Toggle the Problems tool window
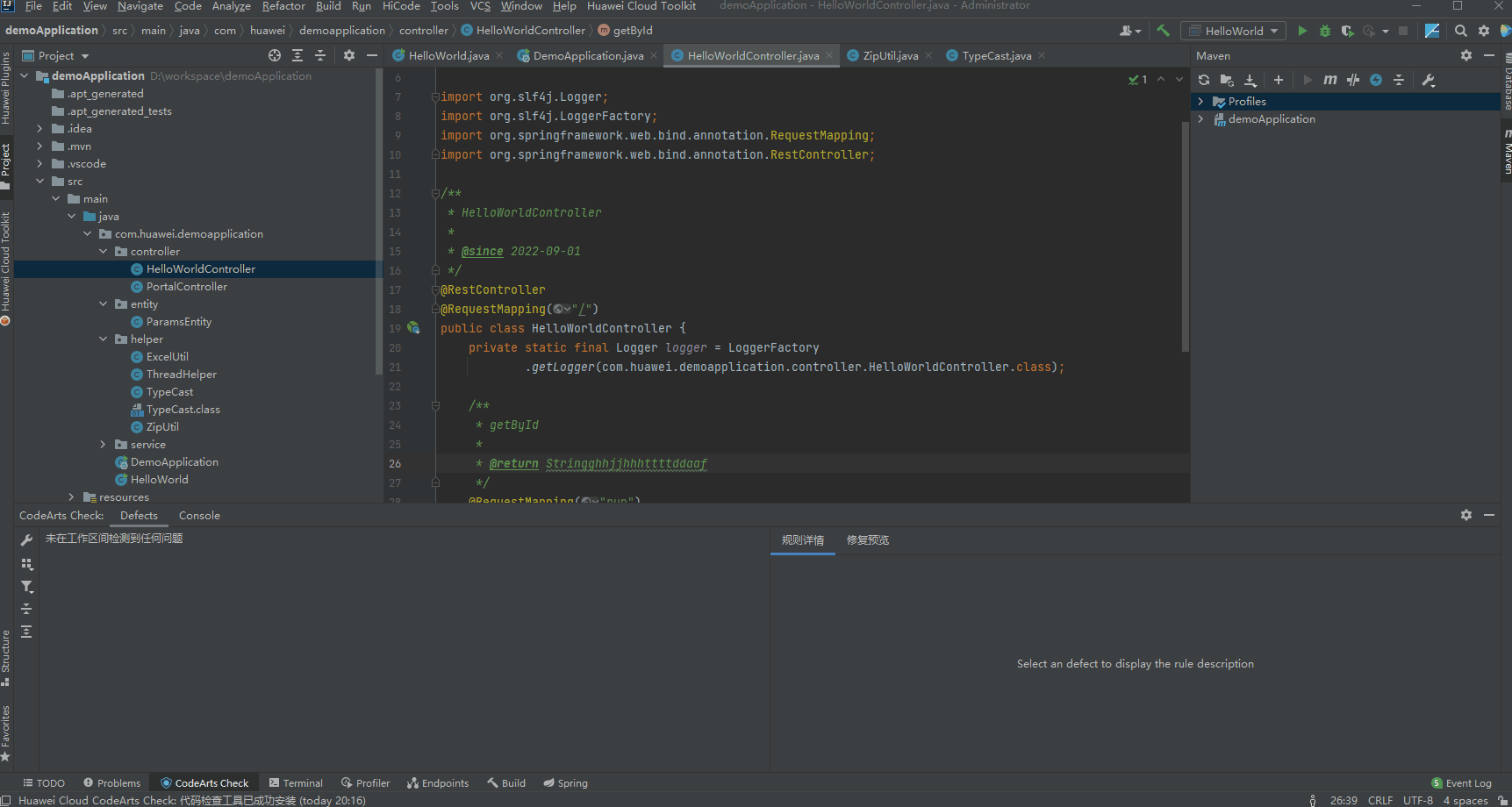This screenshot has width=1512, height=807. [x=111, y=783]
